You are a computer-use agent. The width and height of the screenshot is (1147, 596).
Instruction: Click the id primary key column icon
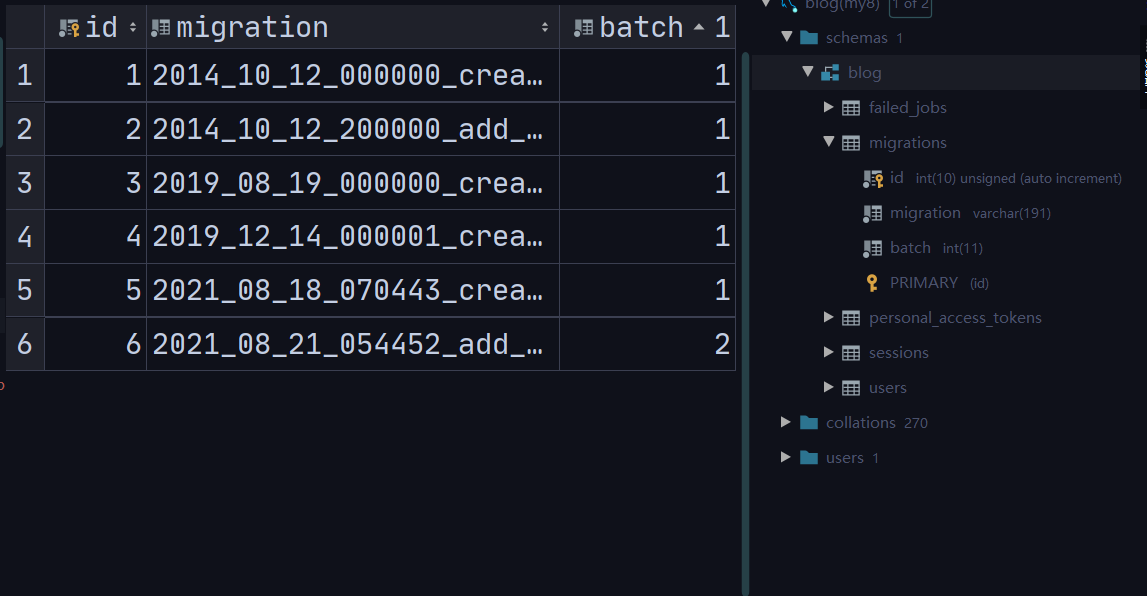coord(873,178)
